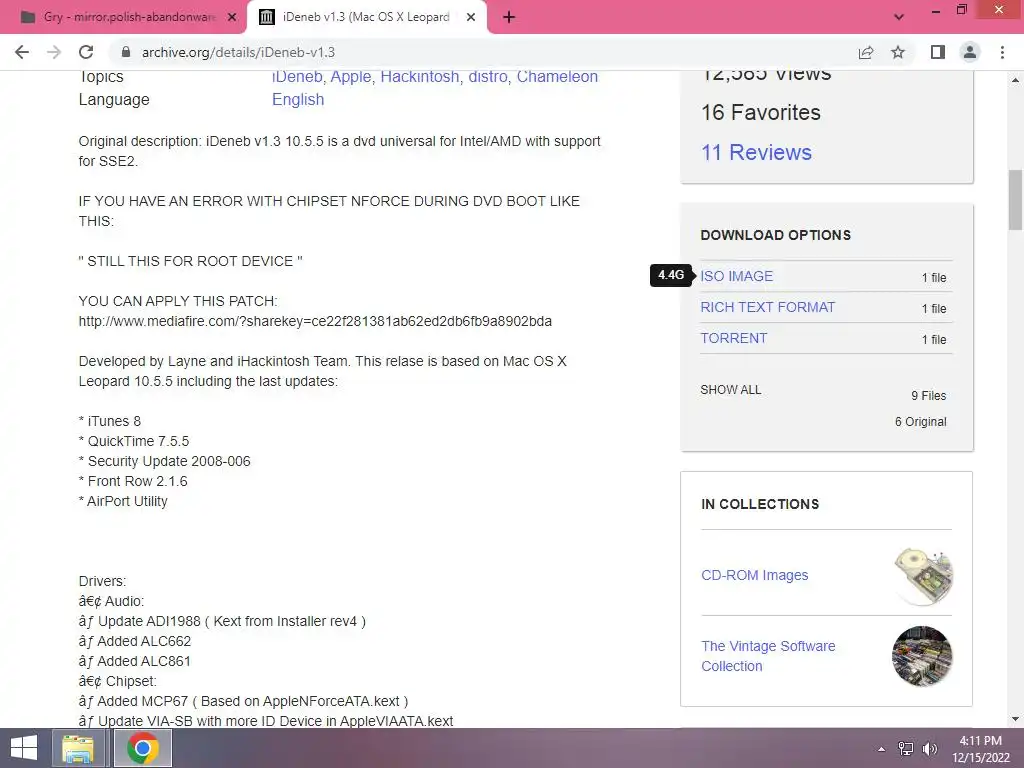Image resolution: width=1024 pixels, height=768 pixels.
Task: Open the iDeneb topic link
Action: point(297,76)
